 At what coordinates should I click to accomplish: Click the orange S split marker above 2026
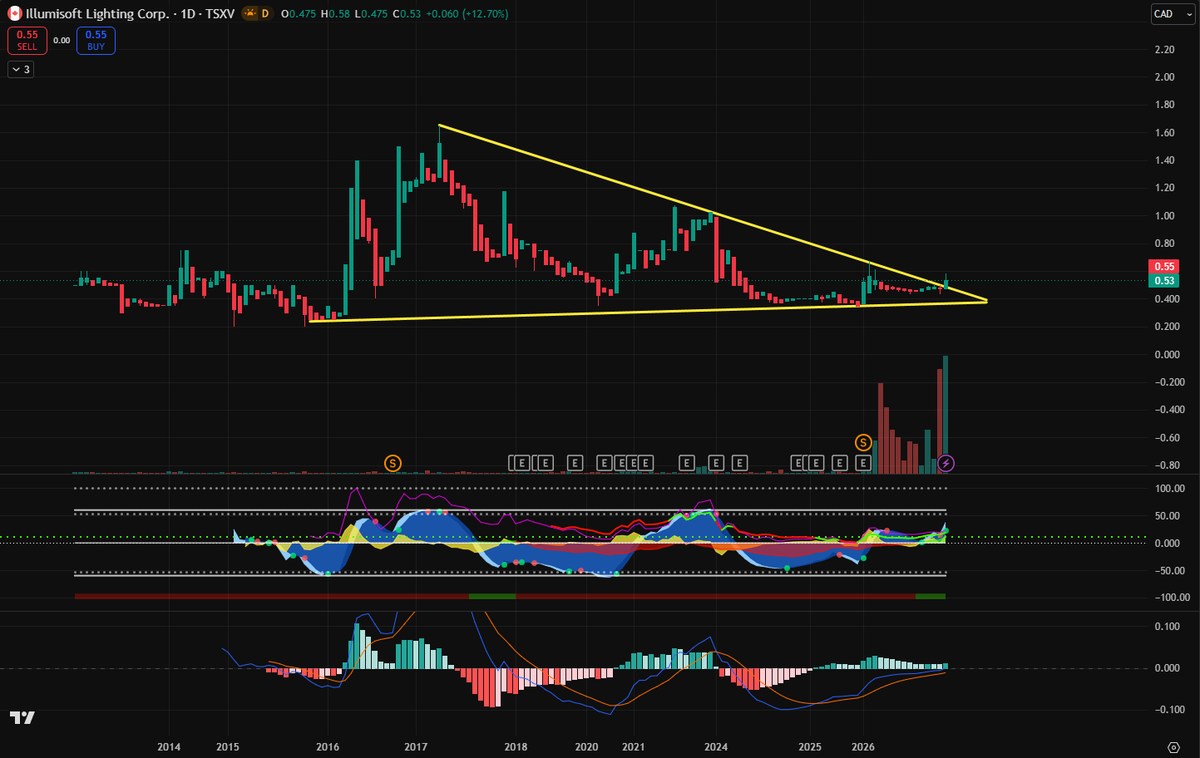(863, 442)
